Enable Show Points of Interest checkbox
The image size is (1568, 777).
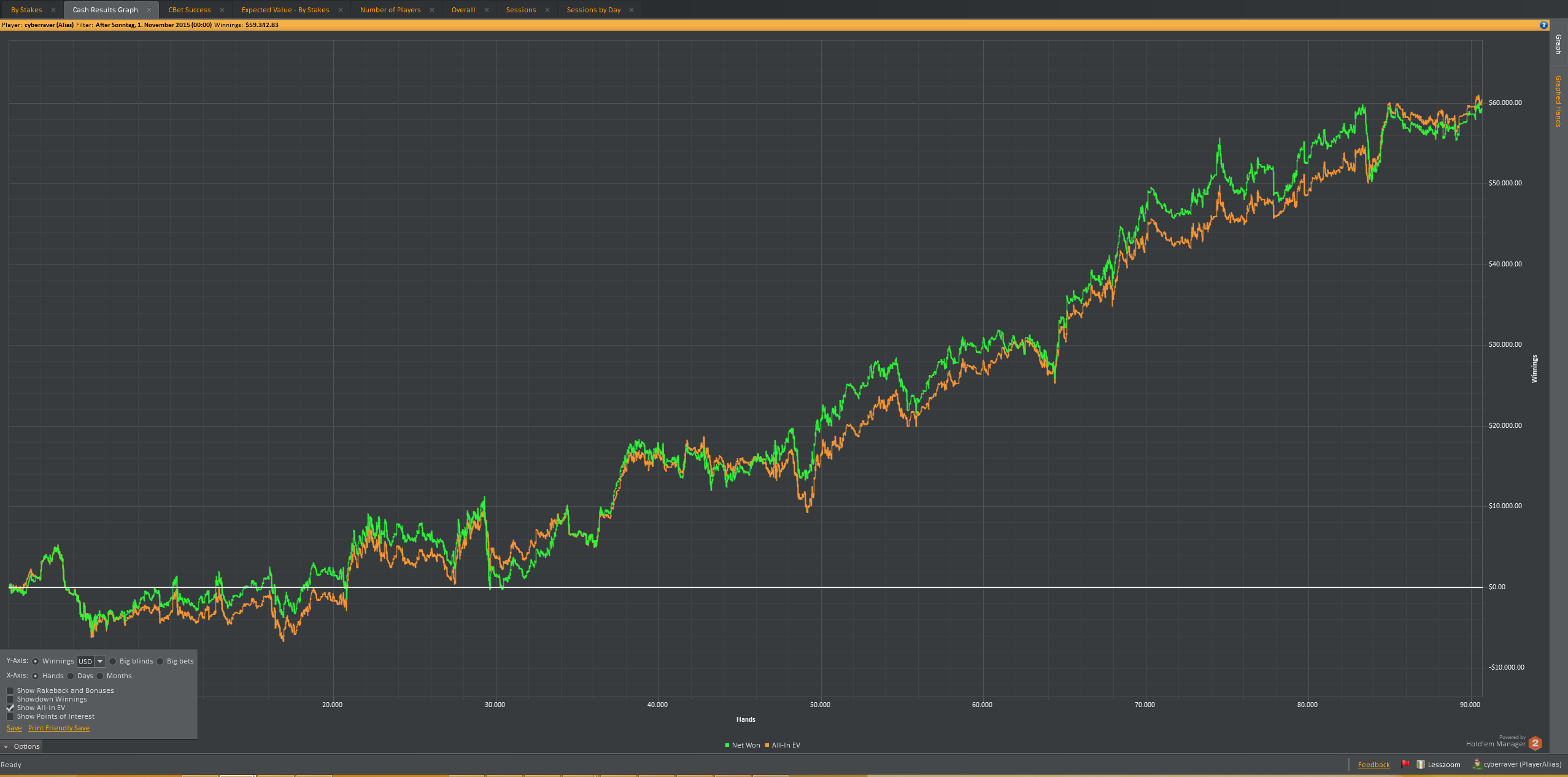(x=10, y=716)
